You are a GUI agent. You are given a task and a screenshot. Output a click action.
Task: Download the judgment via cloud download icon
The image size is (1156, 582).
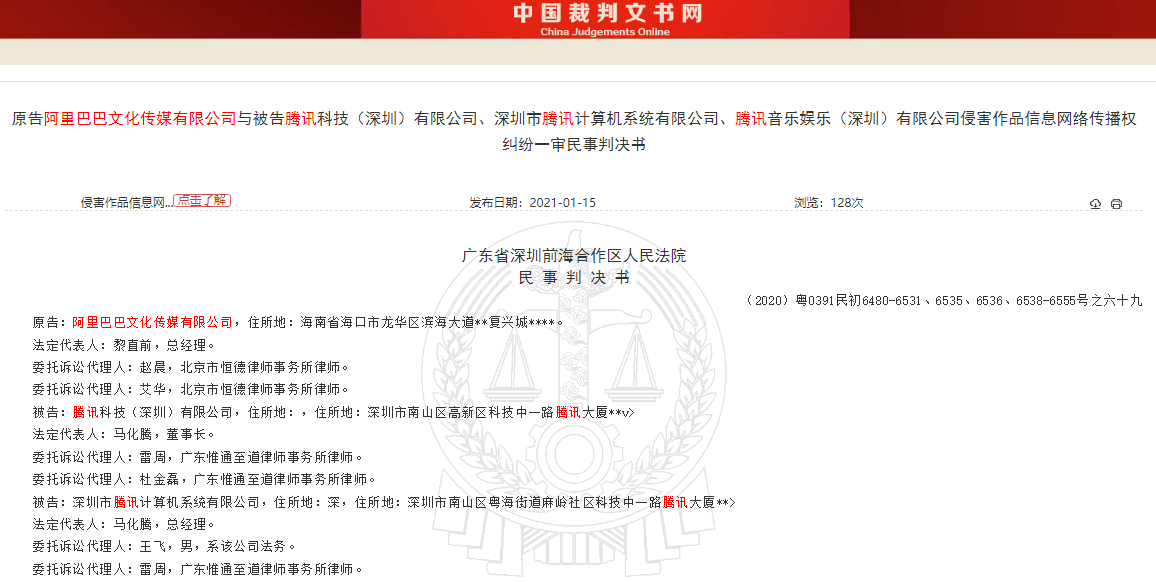(x=1095, y=204)
